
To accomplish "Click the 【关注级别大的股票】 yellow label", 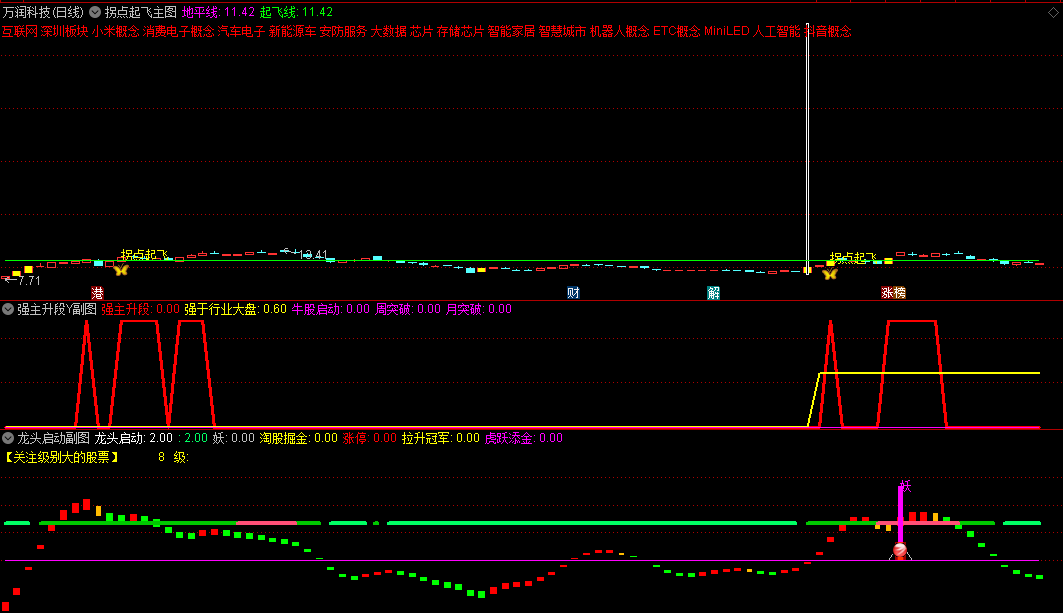I will 62,458.
